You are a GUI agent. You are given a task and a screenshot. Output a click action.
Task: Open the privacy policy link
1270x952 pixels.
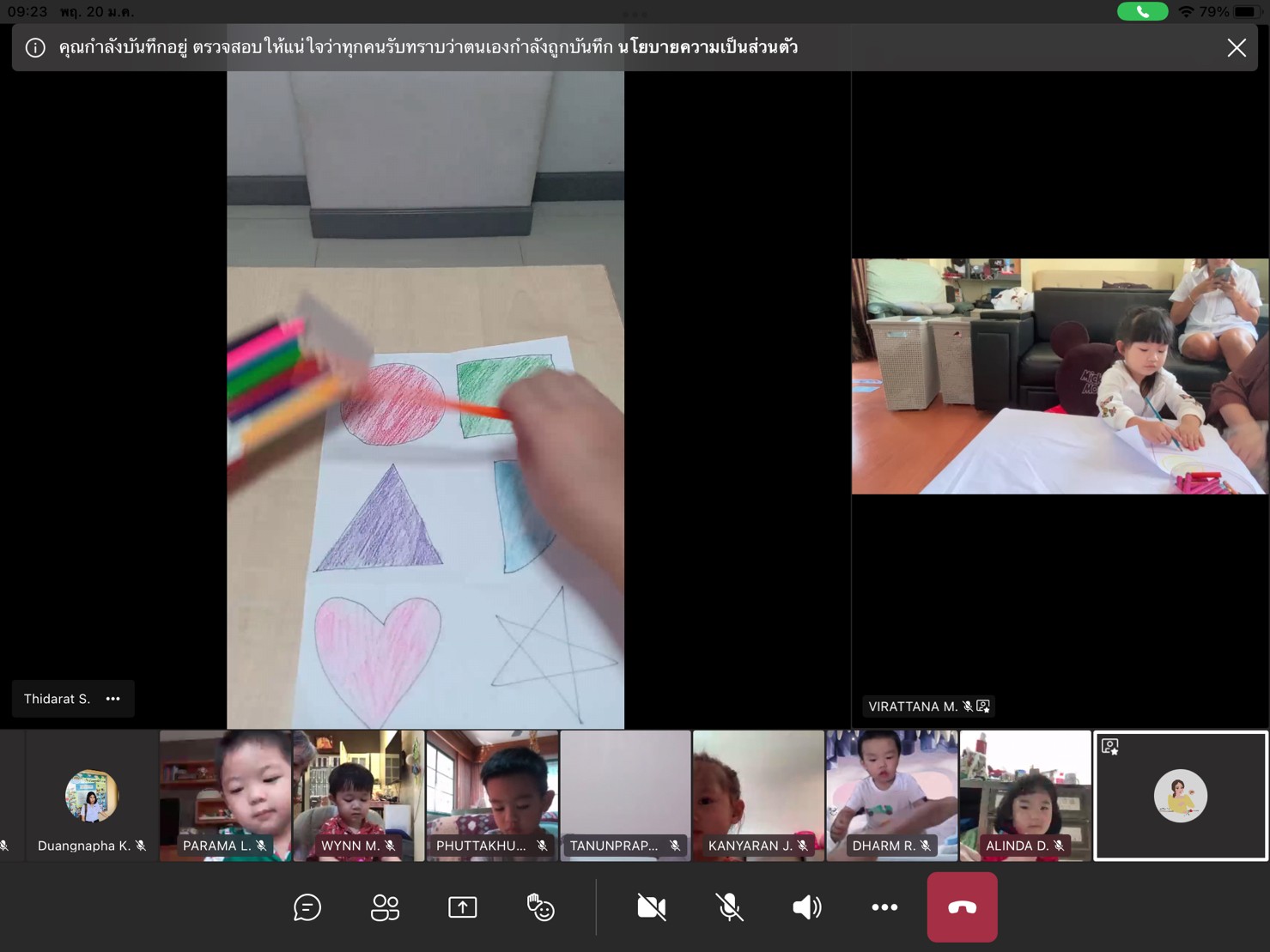708,47
